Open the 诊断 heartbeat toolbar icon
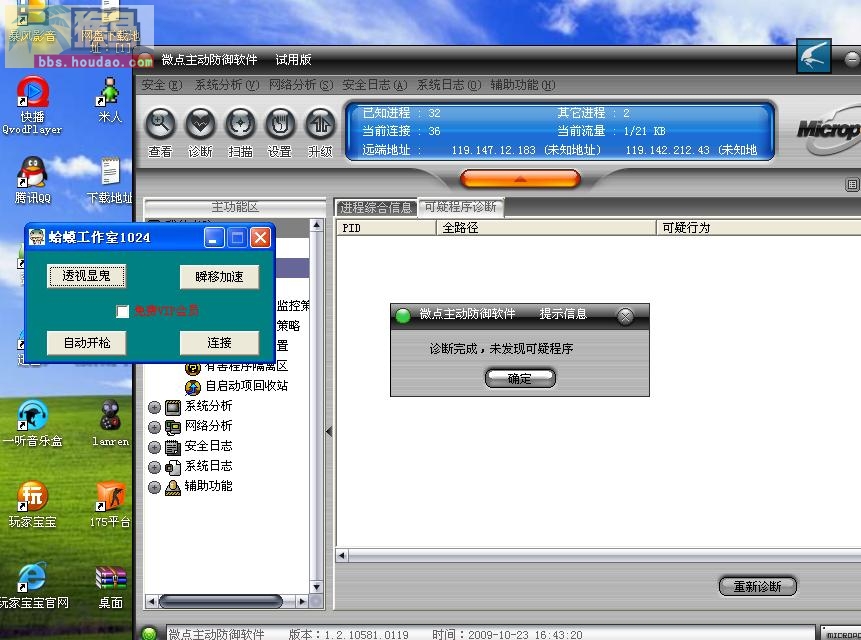 tap(200, 123)
